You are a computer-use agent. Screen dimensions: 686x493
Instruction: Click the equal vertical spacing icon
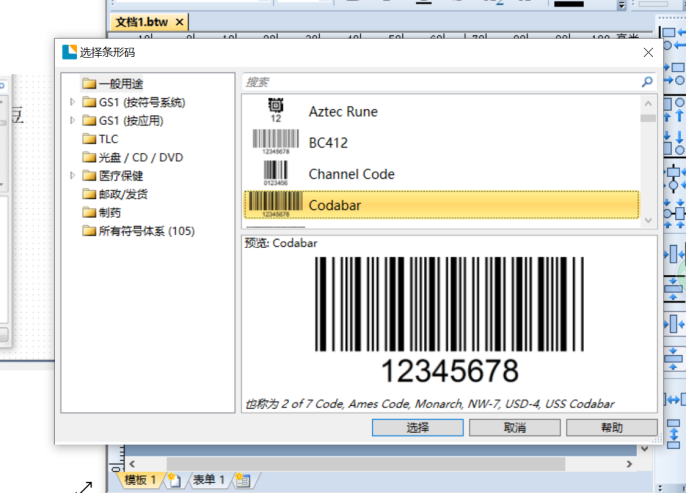click(673, 434)
